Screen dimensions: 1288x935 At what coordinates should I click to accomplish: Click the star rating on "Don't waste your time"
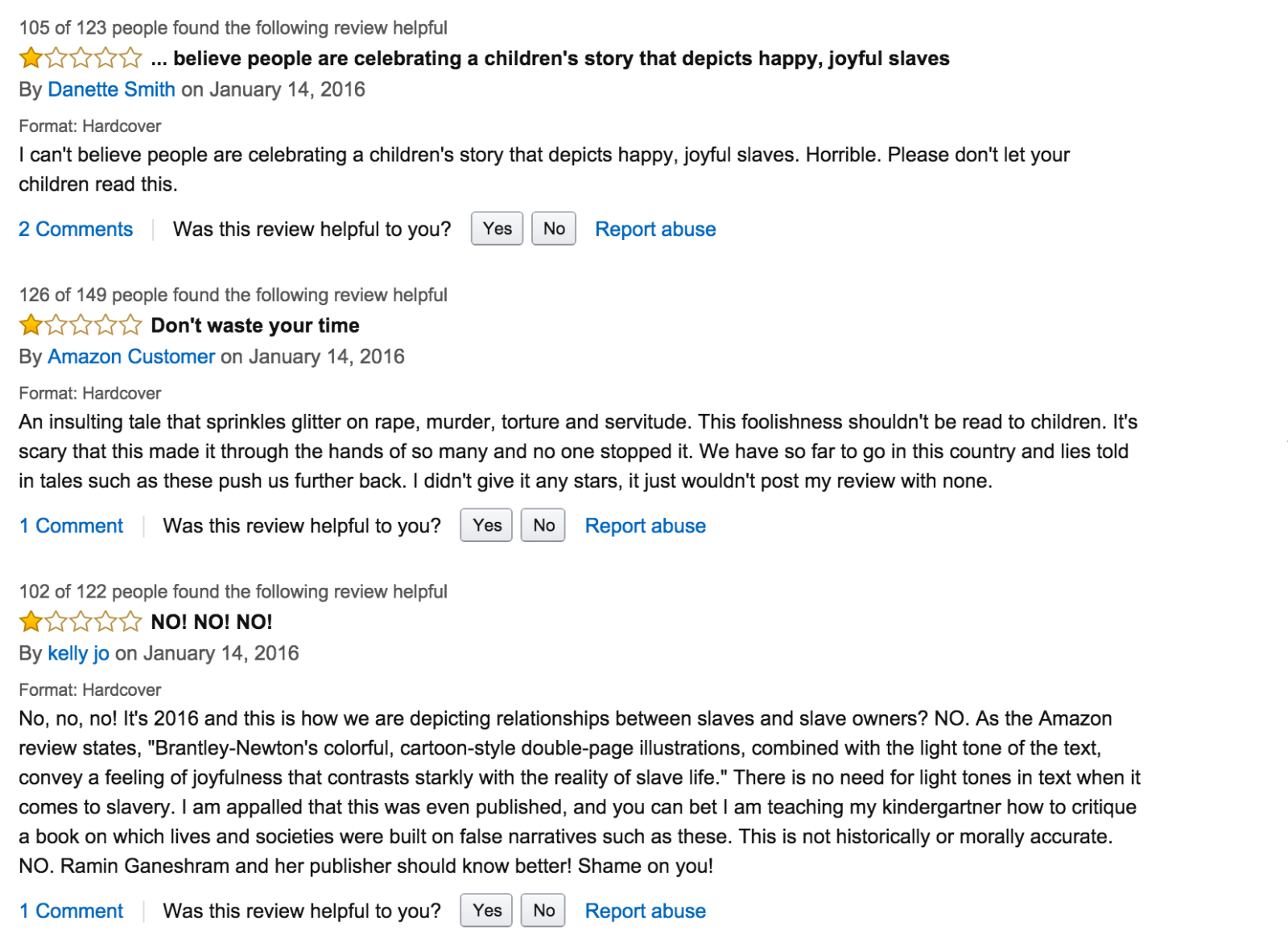click(80, 325)
